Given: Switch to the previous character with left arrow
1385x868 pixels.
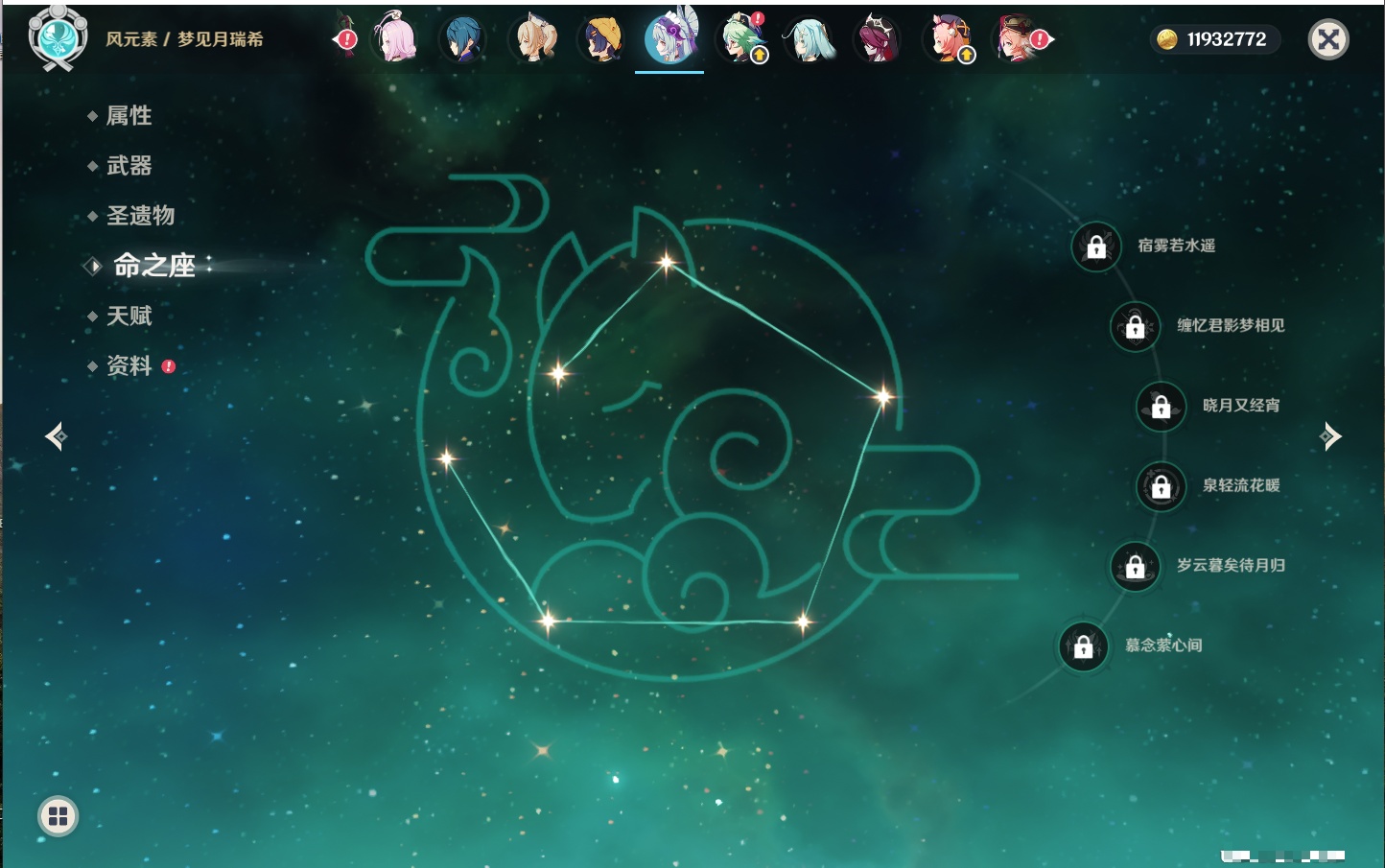Looking at the screenshot, I should (x=56, y=436).
